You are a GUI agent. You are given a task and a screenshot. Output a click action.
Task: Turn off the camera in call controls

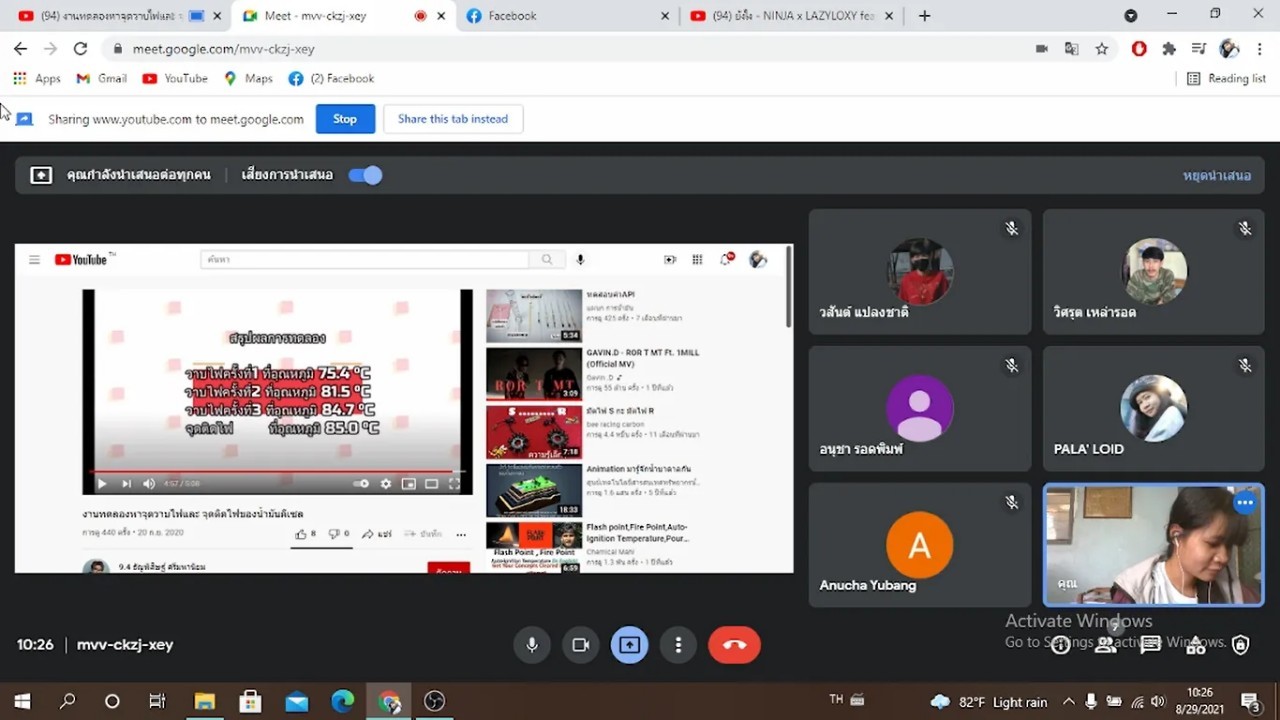580,645
